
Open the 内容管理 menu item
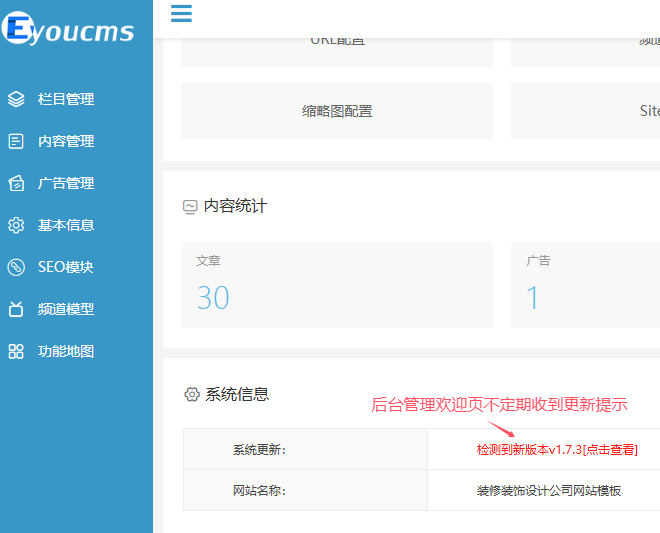tap(66, 141)
